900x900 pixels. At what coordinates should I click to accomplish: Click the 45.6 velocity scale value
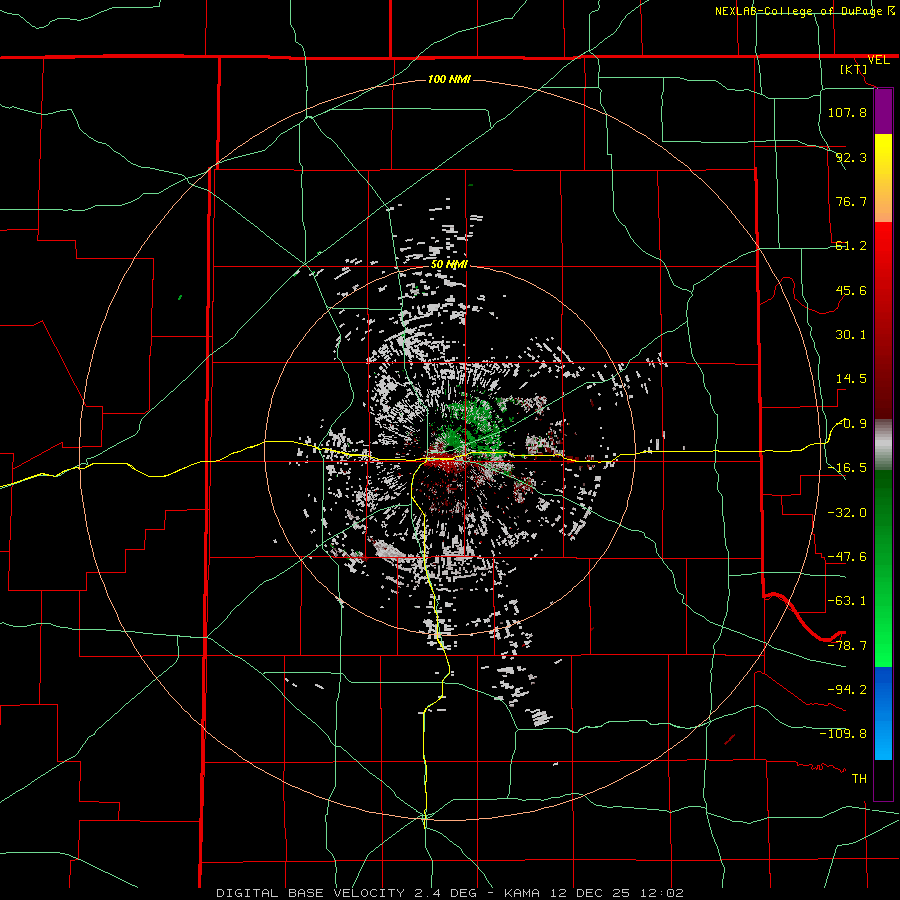pos(851,290)
